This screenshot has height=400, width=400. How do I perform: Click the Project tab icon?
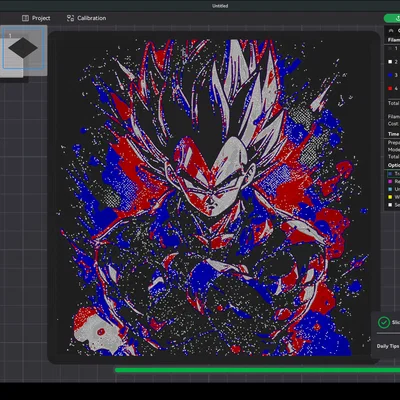coord(25,18)
